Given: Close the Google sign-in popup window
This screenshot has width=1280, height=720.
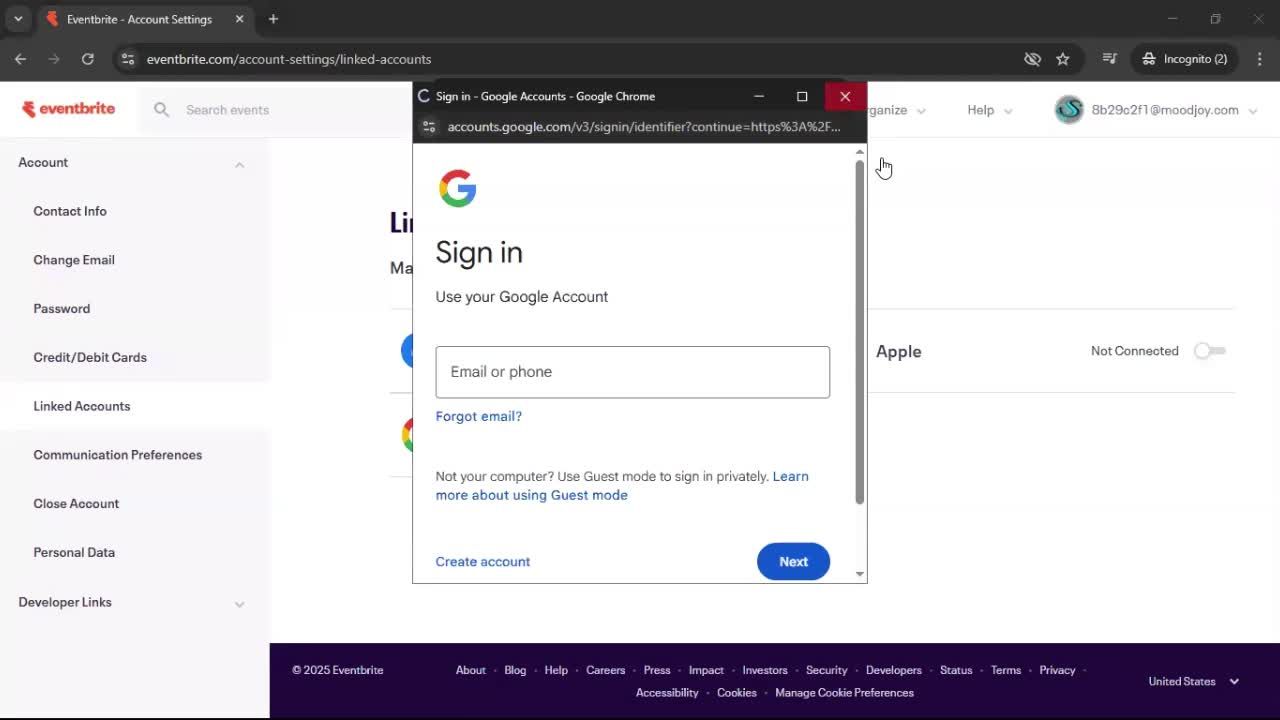Looking at the screenshot, I should [845, 96].
